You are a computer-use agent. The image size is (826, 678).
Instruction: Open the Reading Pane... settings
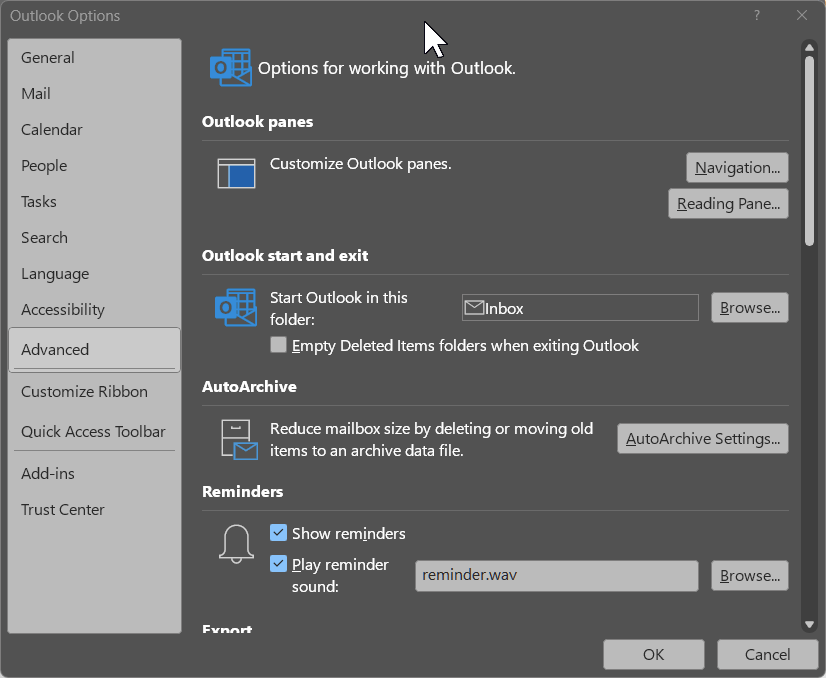[x=728, y=203]
